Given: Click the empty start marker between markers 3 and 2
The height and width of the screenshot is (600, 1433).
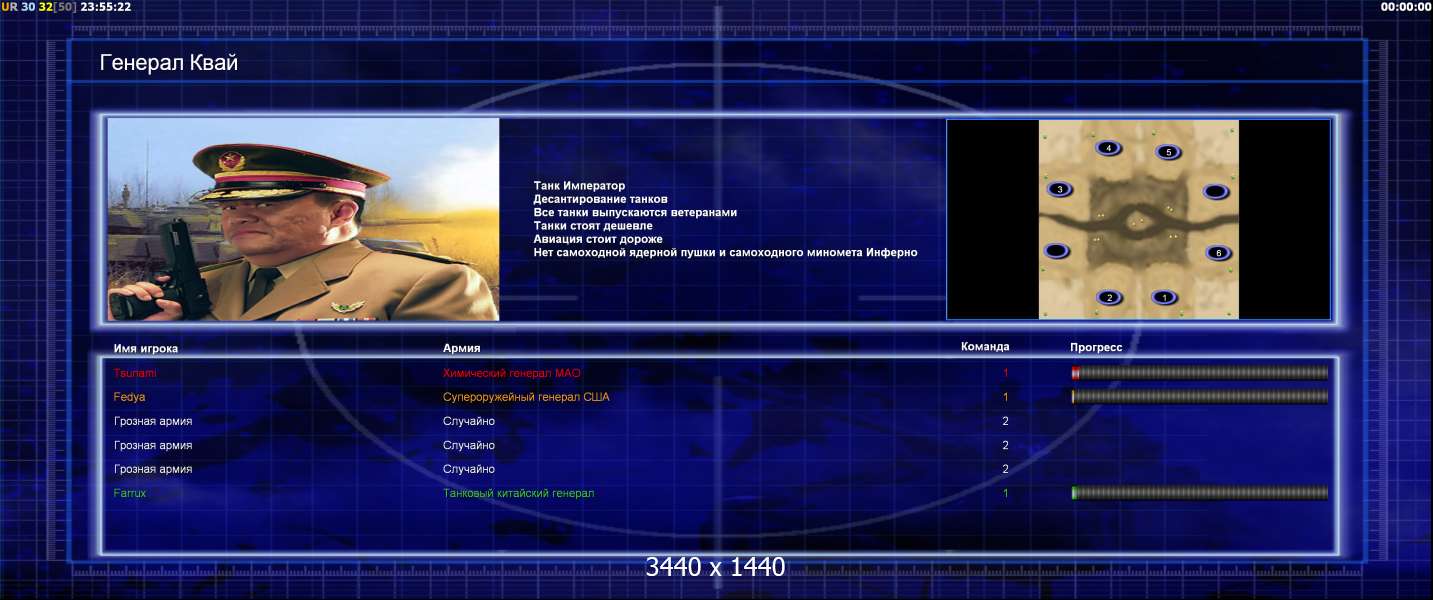Looking at the screenshot, I should 1056,251.
